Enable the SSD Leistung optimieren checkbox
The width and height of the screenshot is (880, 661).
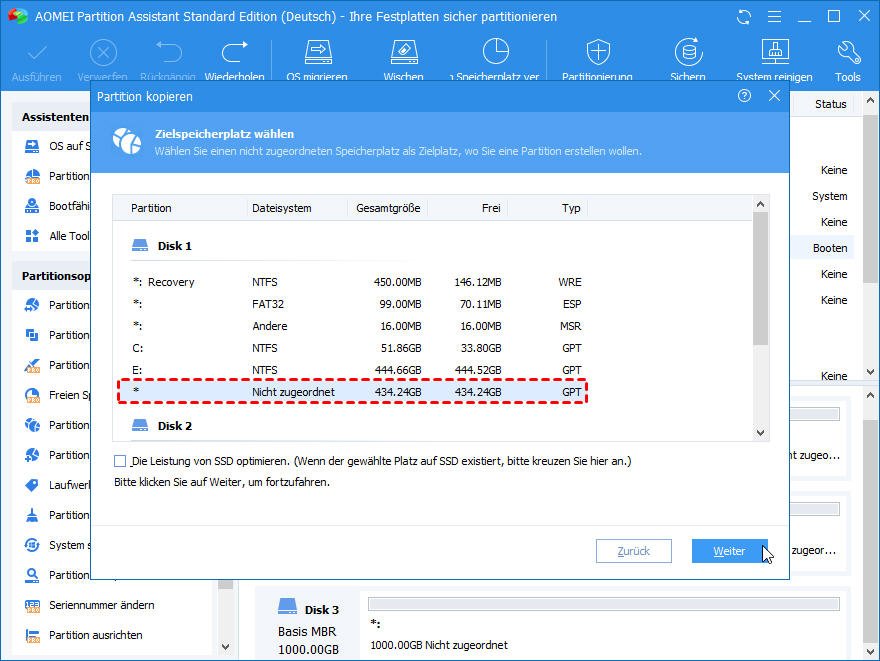[x=120, y=461]
